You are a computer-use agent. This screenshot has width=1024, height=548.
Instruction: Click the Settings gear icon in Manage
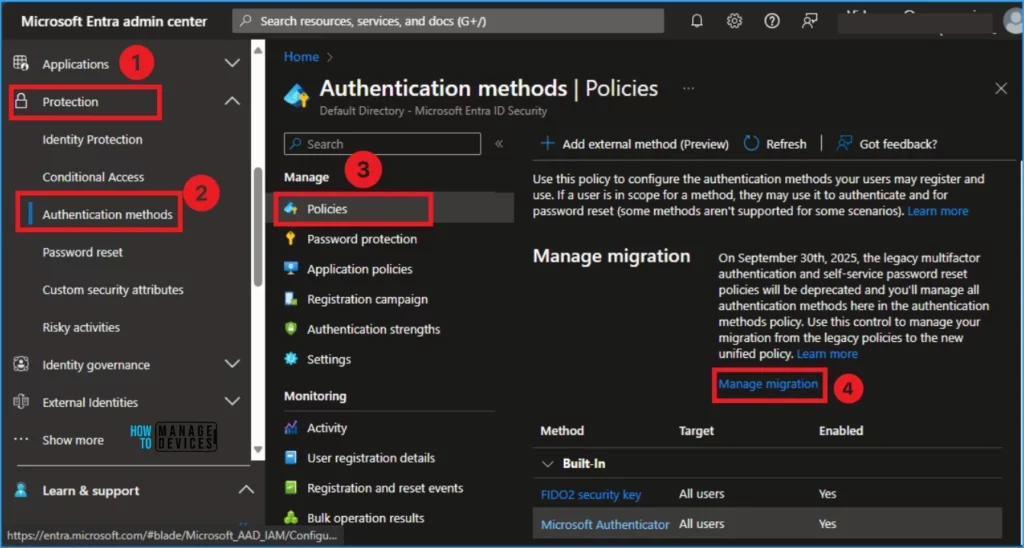(x=291, y=359)
